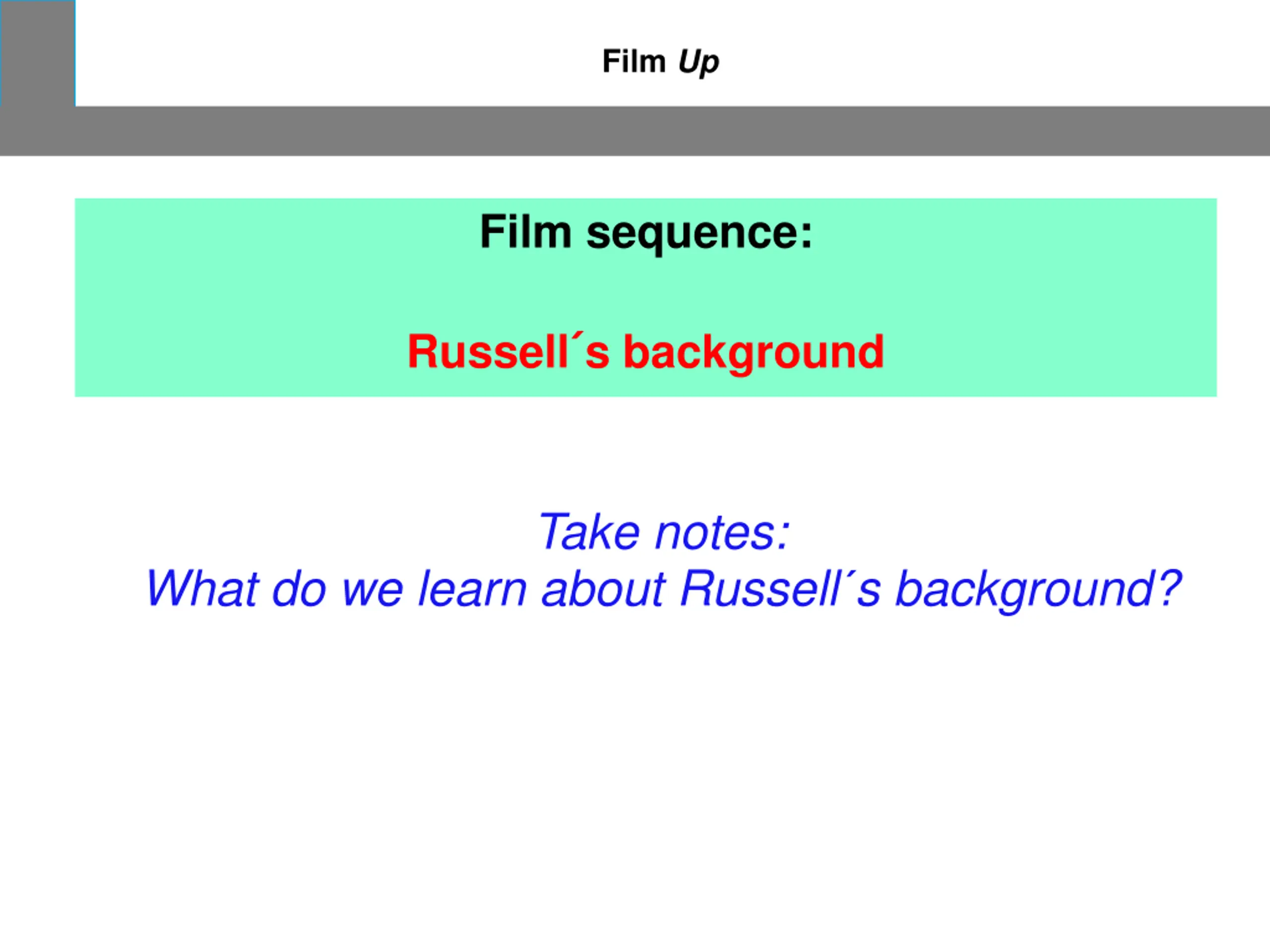Click the red 'Russell´s background' text

tap(645, 353)
